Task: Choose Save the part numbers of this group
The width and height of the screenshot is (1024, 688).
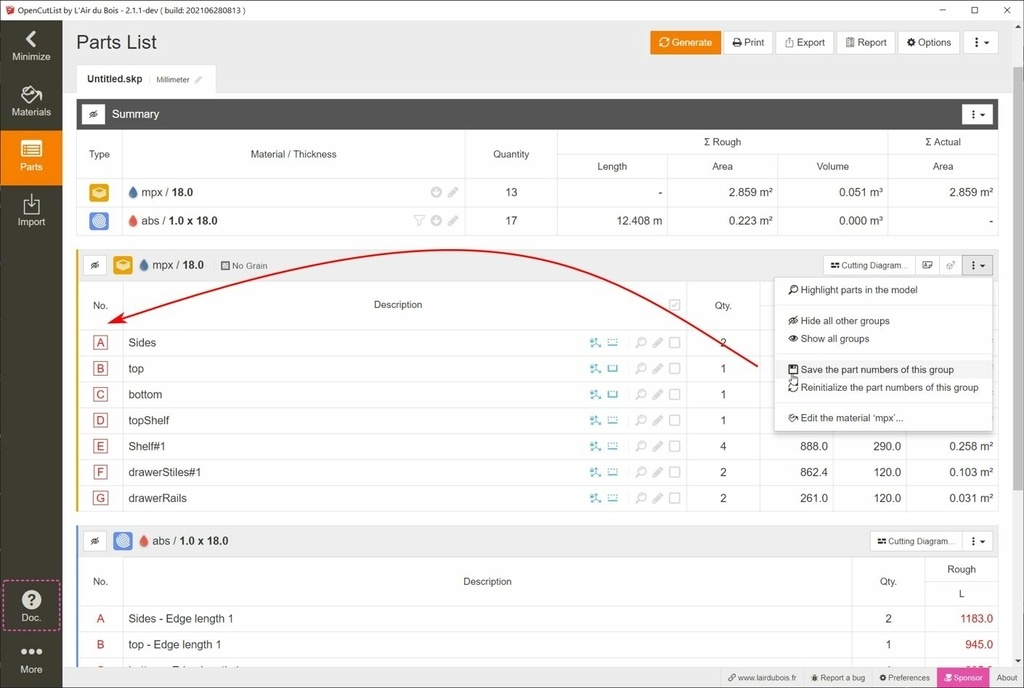Action: coord(883,369)
